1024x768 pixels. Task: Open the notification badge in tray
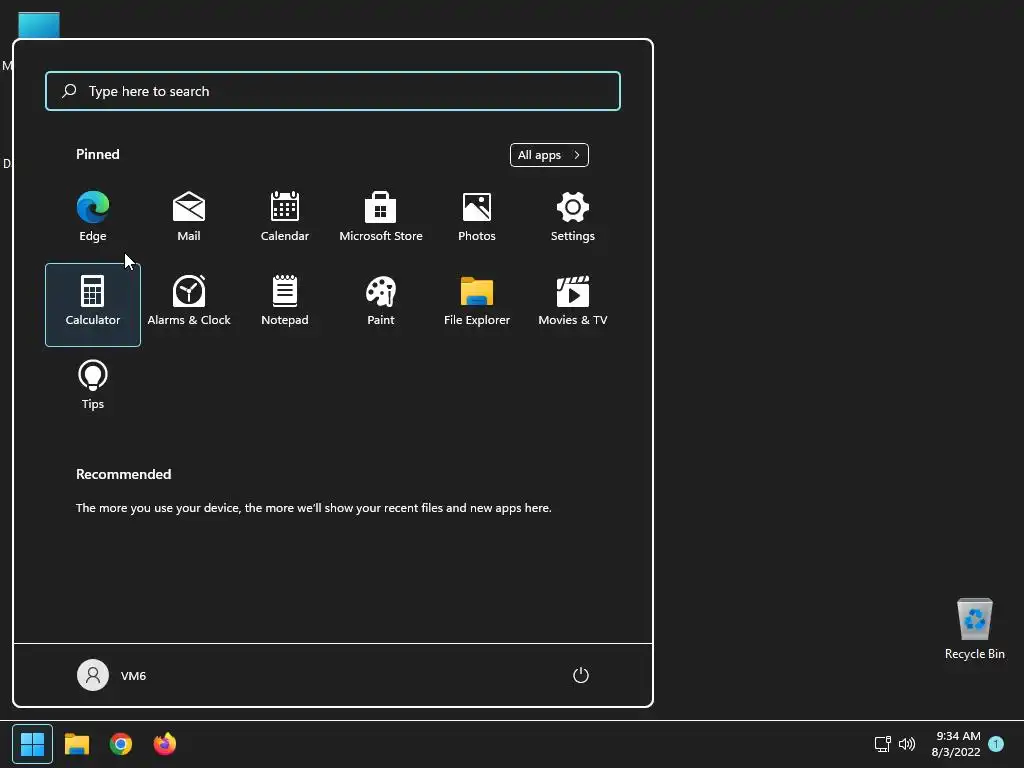click(x=996, y=743)
